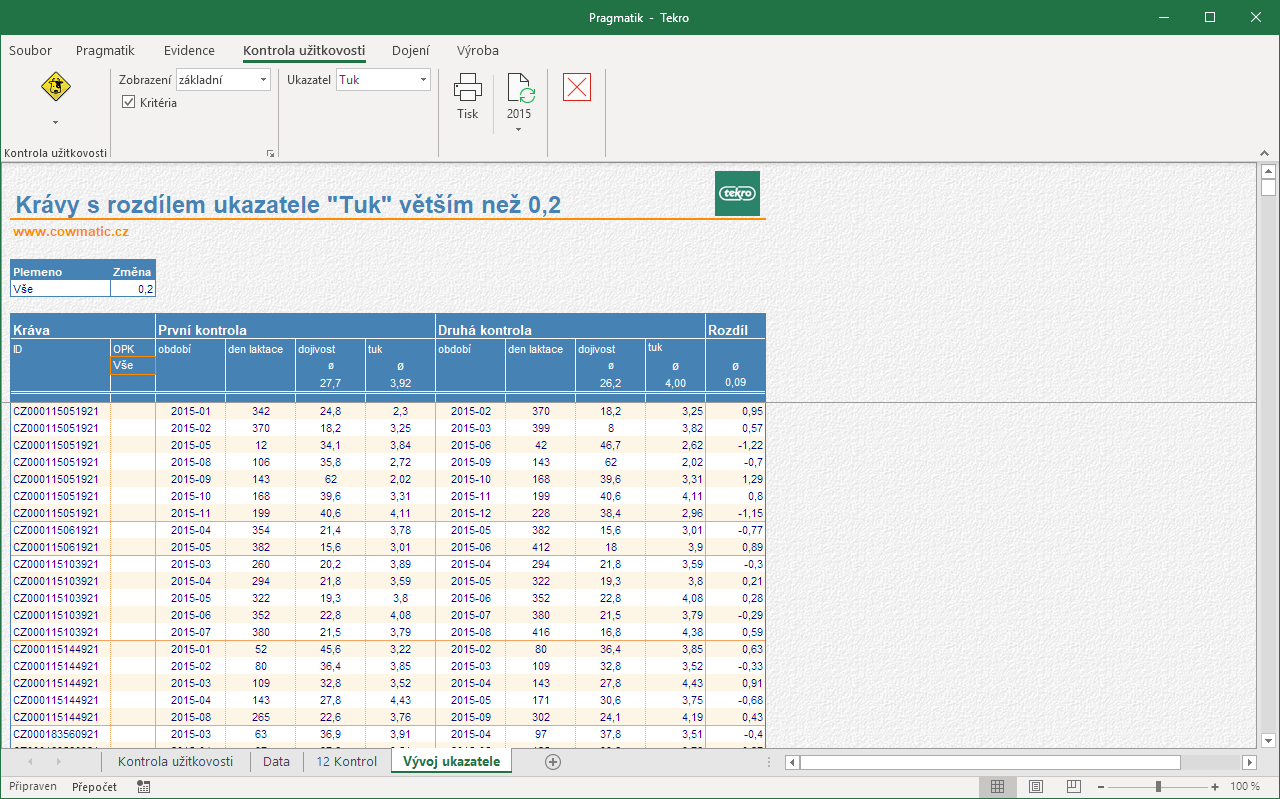Open the Data sheet tab

[276, 761]
